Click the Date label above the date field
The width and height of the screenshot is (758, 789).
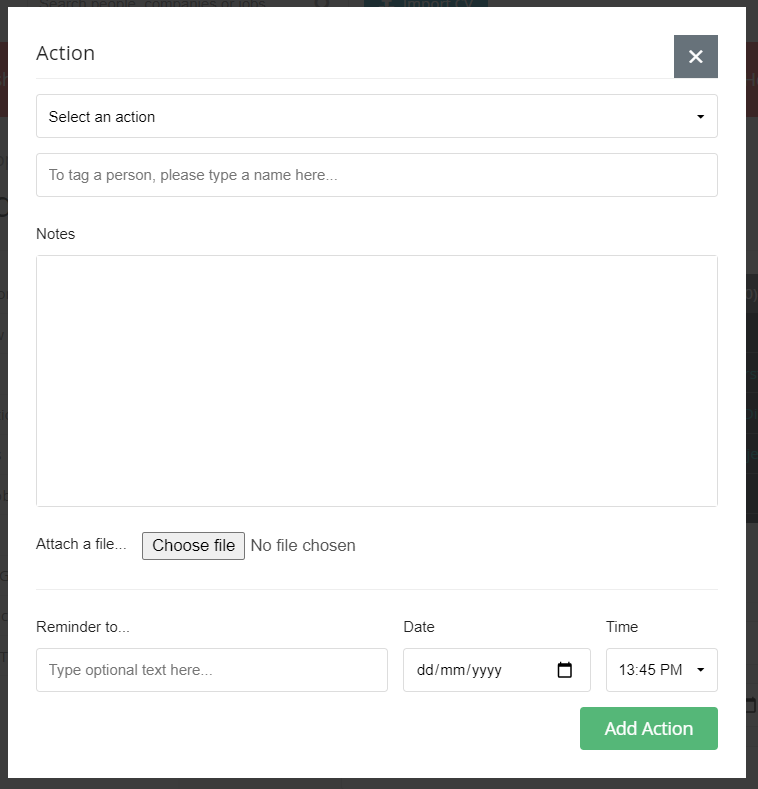(x=419, y=627)
